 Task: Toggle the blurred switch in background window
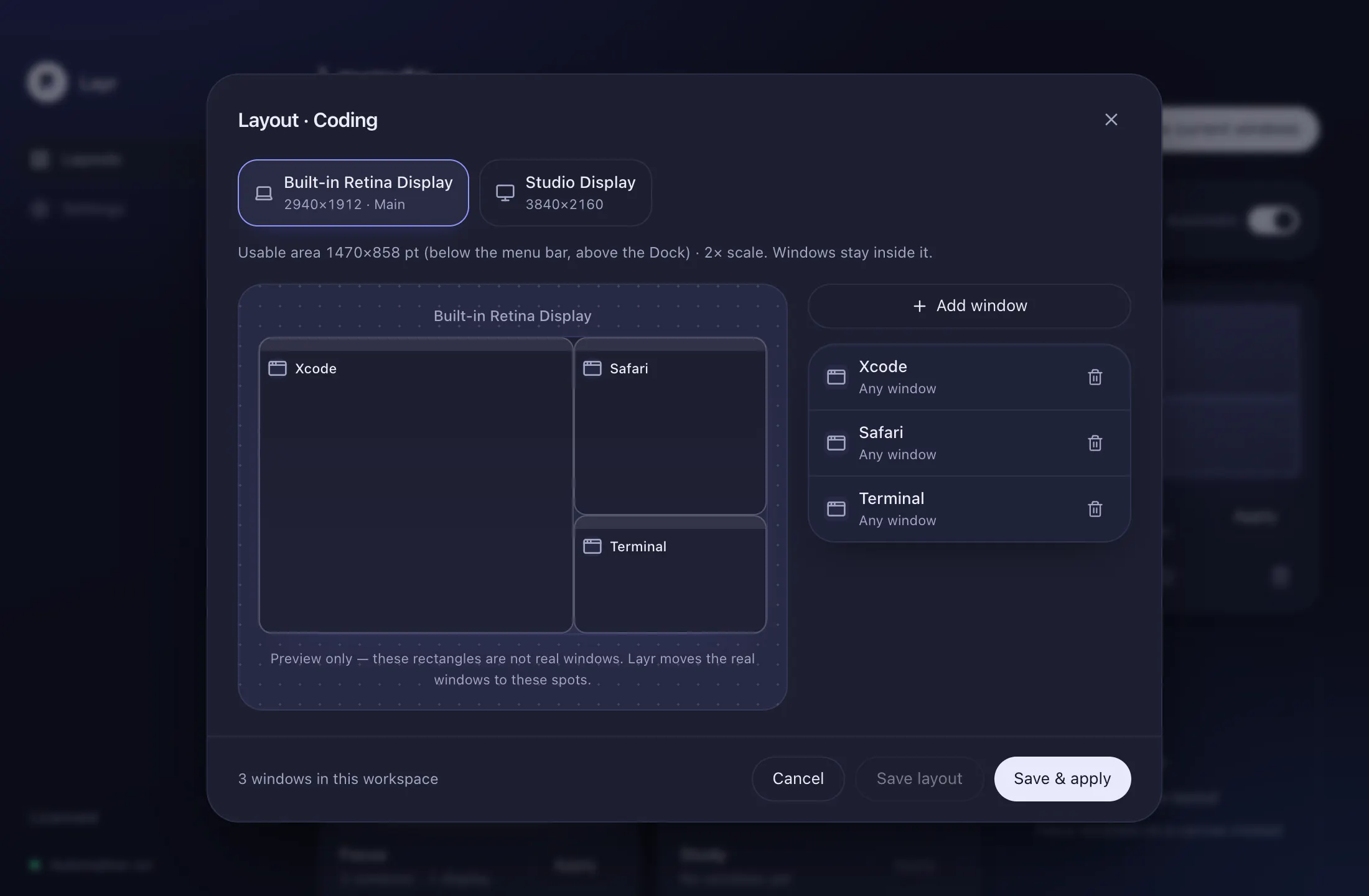tap(1273, 220)
